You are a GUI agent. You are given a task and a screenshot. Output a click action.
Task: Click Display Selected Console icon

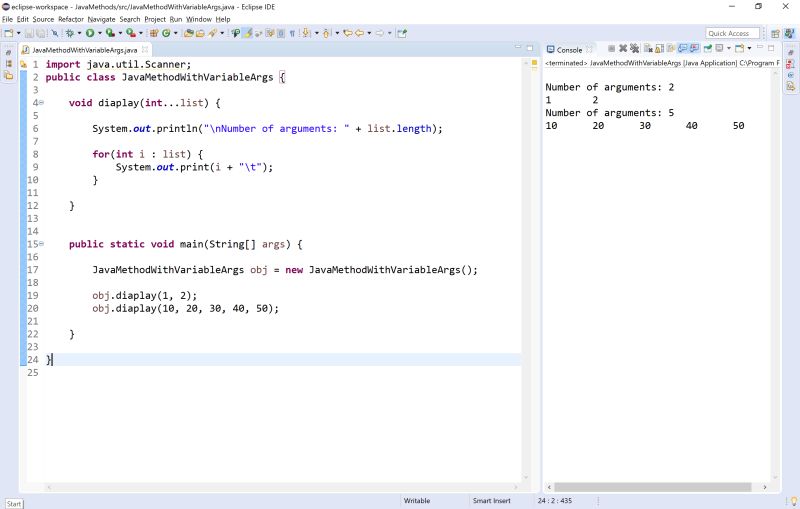click(719, 48)
